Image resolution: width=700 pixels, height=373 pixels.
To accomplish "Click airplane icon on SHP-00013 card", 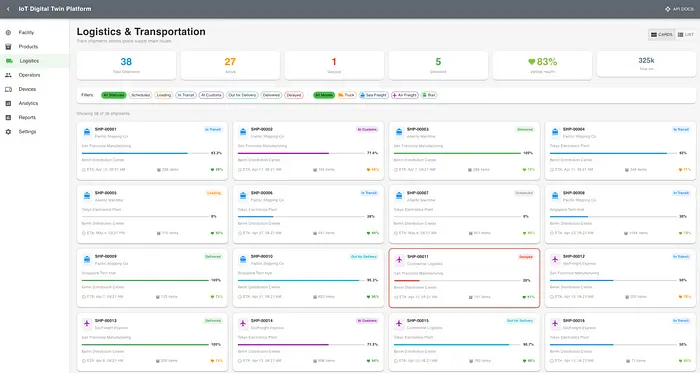I will 87,323.
